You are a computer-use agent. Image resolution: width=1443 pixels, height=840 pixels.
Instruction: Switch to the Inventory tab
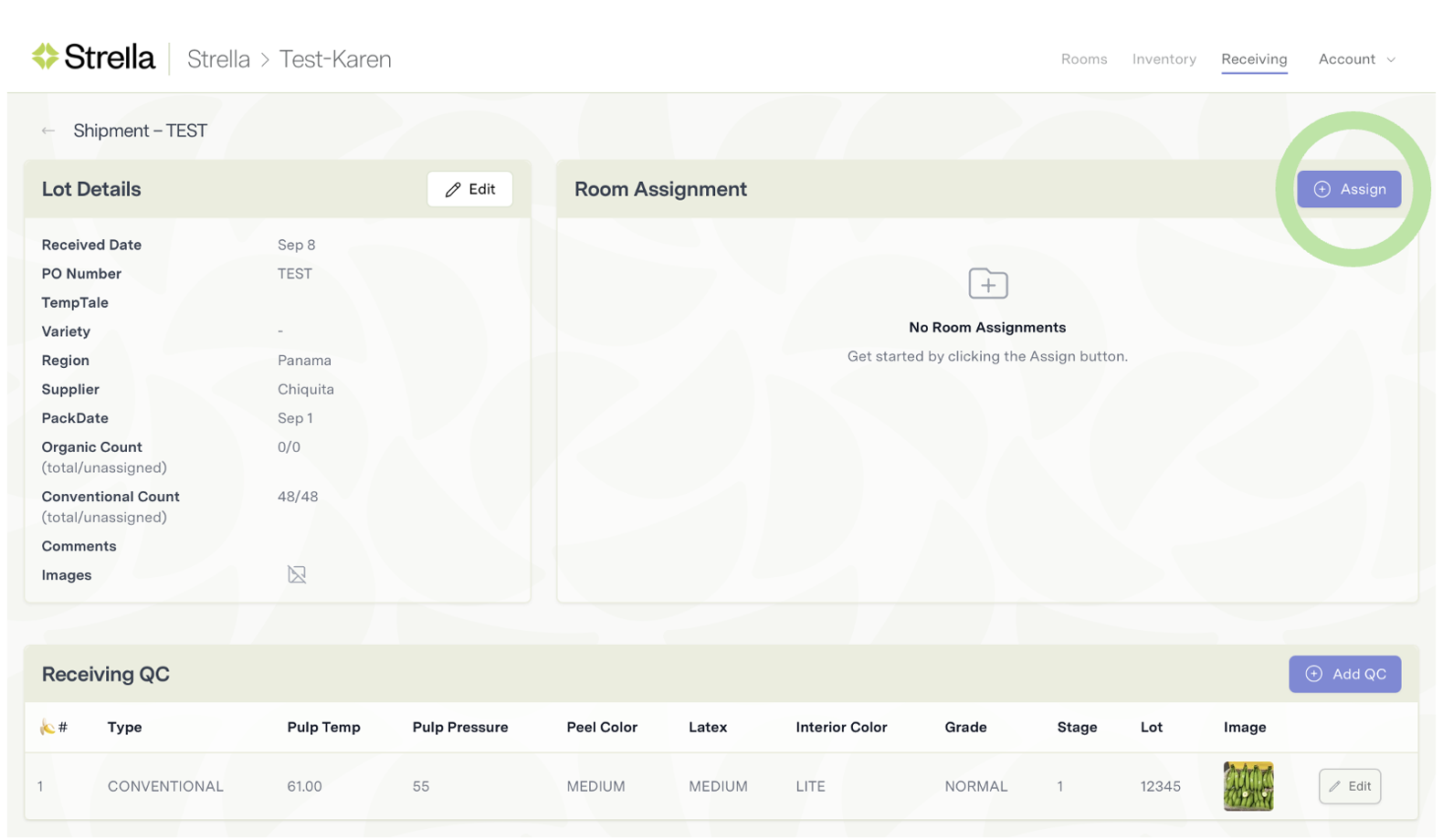(1164, 59)
